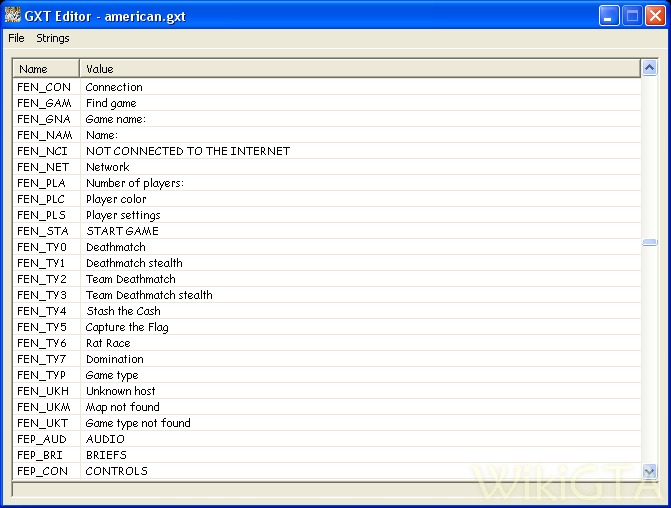Viewport: 671px width, 508px height.
Task: Select the FEN_NAM row name
Action: 45,135
